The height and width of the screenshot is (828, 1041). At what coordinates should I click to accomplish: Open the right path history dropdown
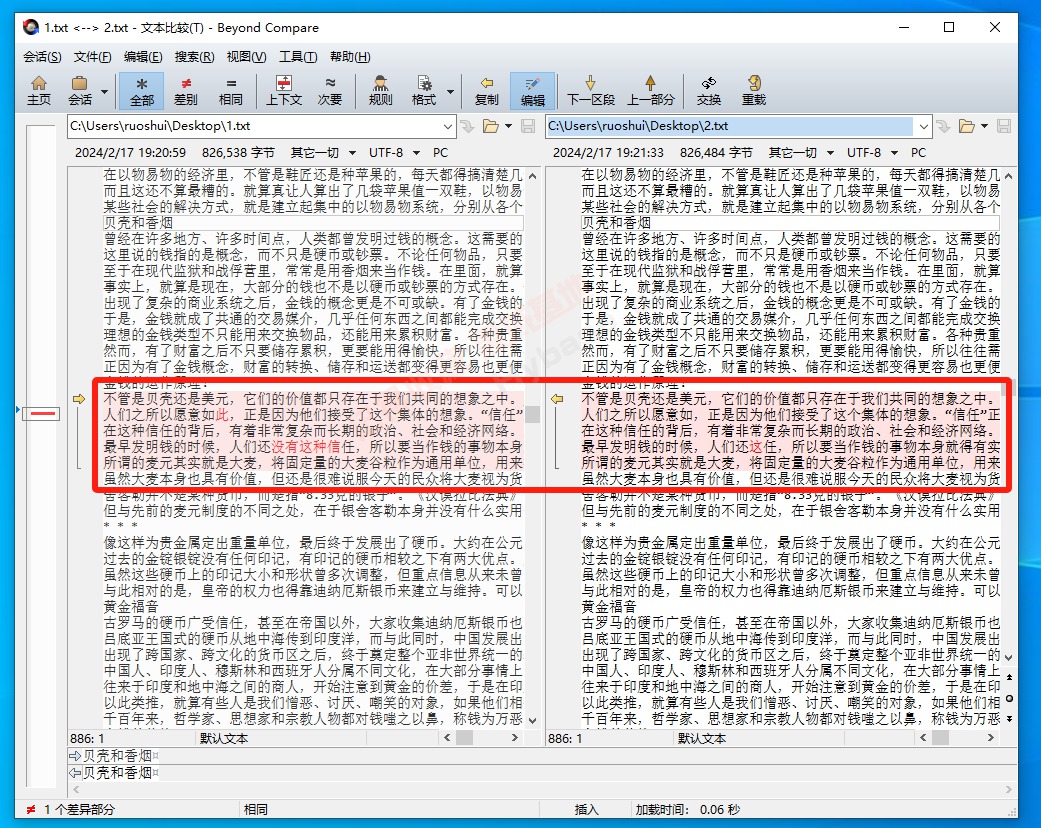(x=923, y=126)
